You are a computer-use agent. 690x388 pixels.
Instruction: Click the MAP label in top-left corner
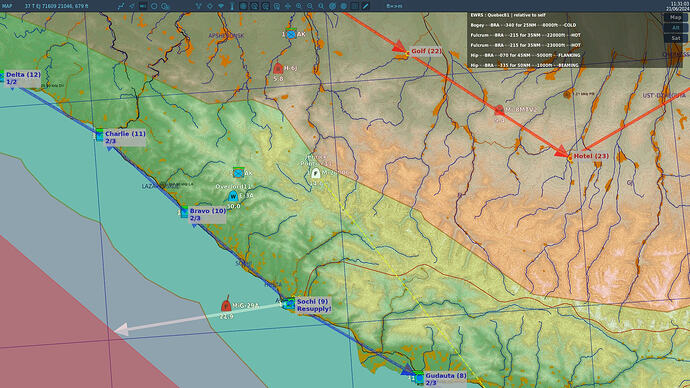pyautogui.click(x=7, y=6)
